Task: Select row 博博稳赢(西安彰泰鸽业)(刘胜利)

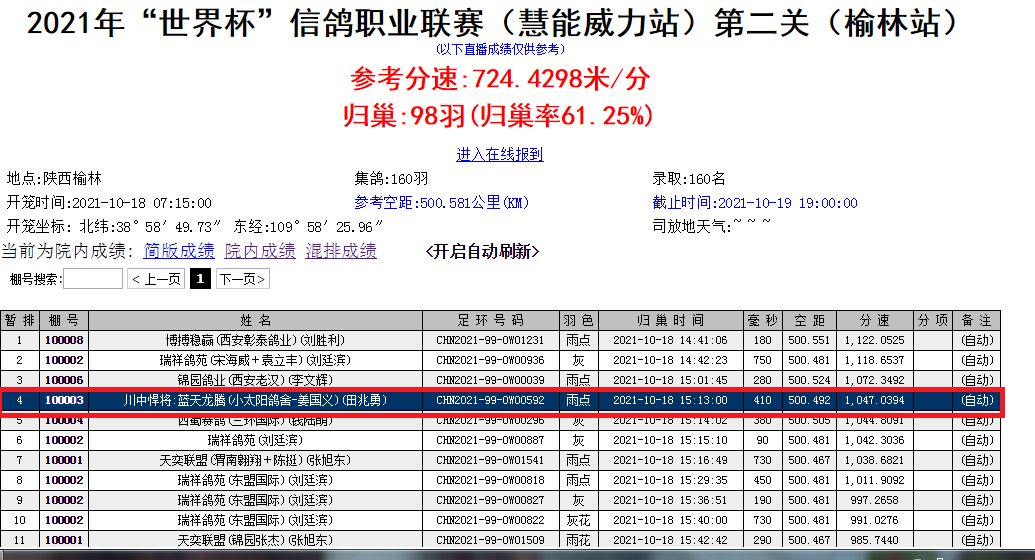Action: [x=500, y=340]
